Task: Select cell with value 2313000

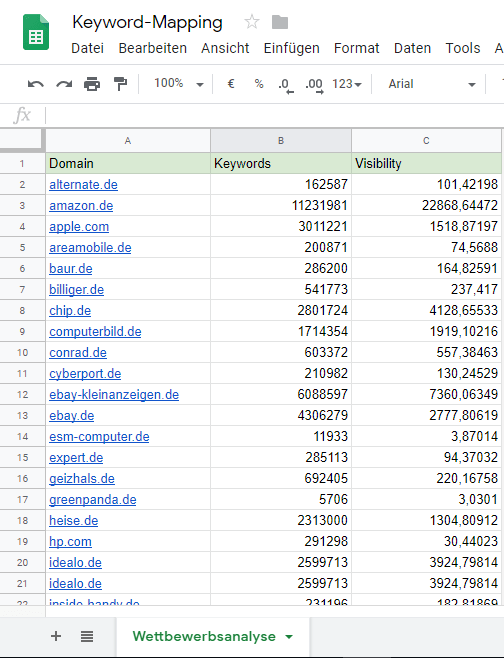Action: [281, 520]
